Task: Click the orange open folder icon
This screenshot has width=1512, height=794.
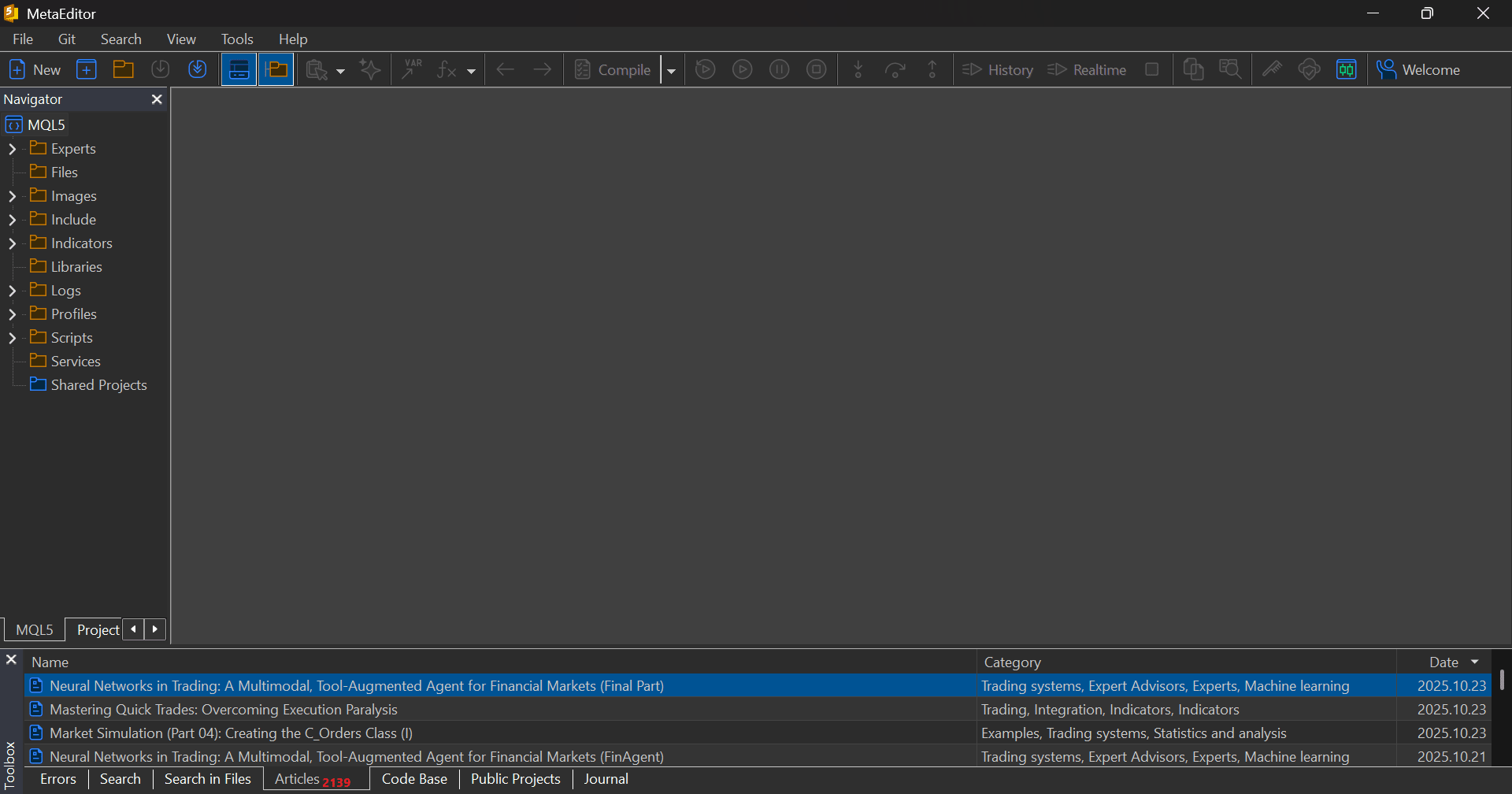Action: (x=124, y=69)
